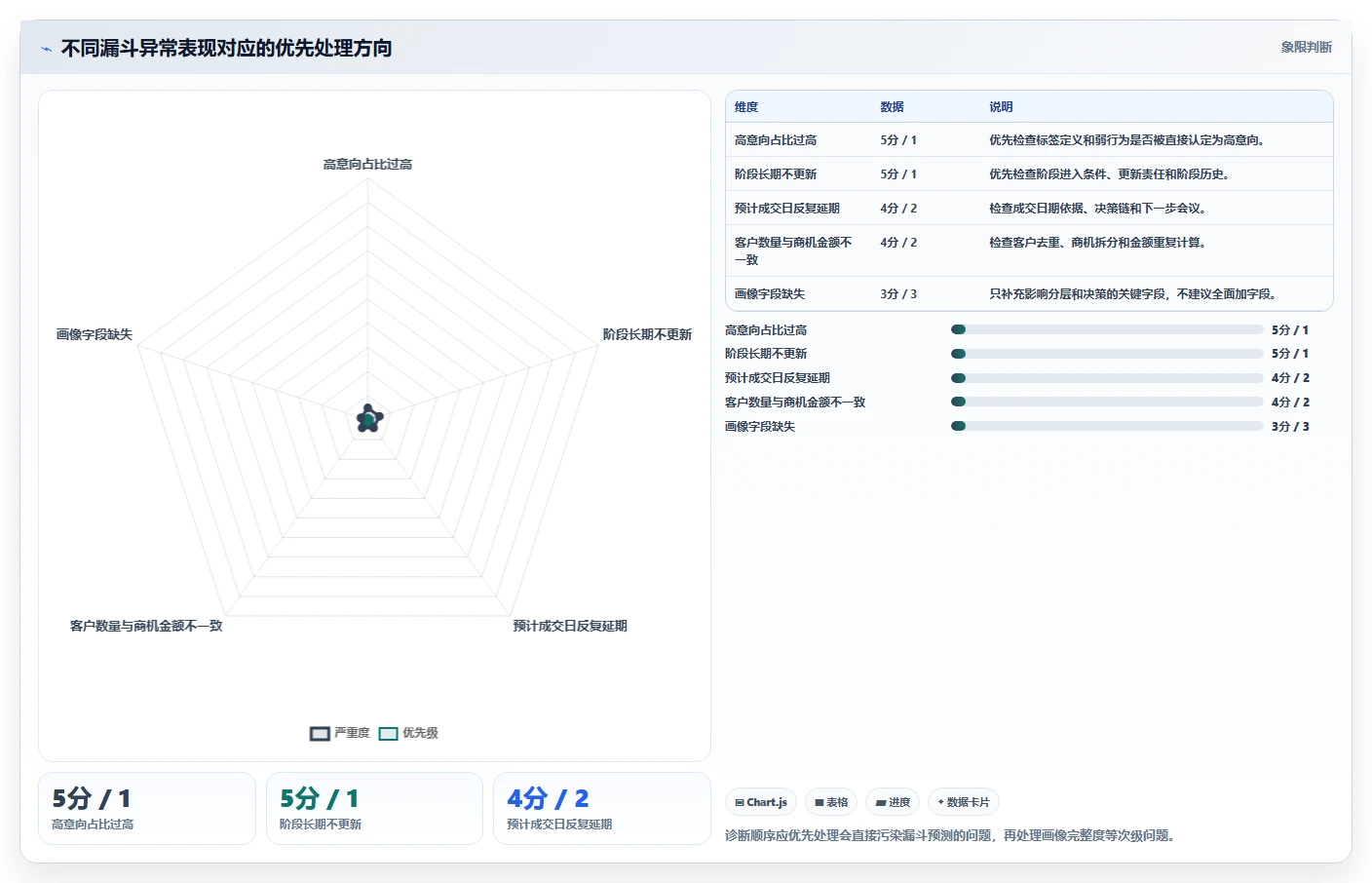Click the 严重度 legend color box
Image resolution: width=1372 pixels, height=883 pixels.
point(320,734)
